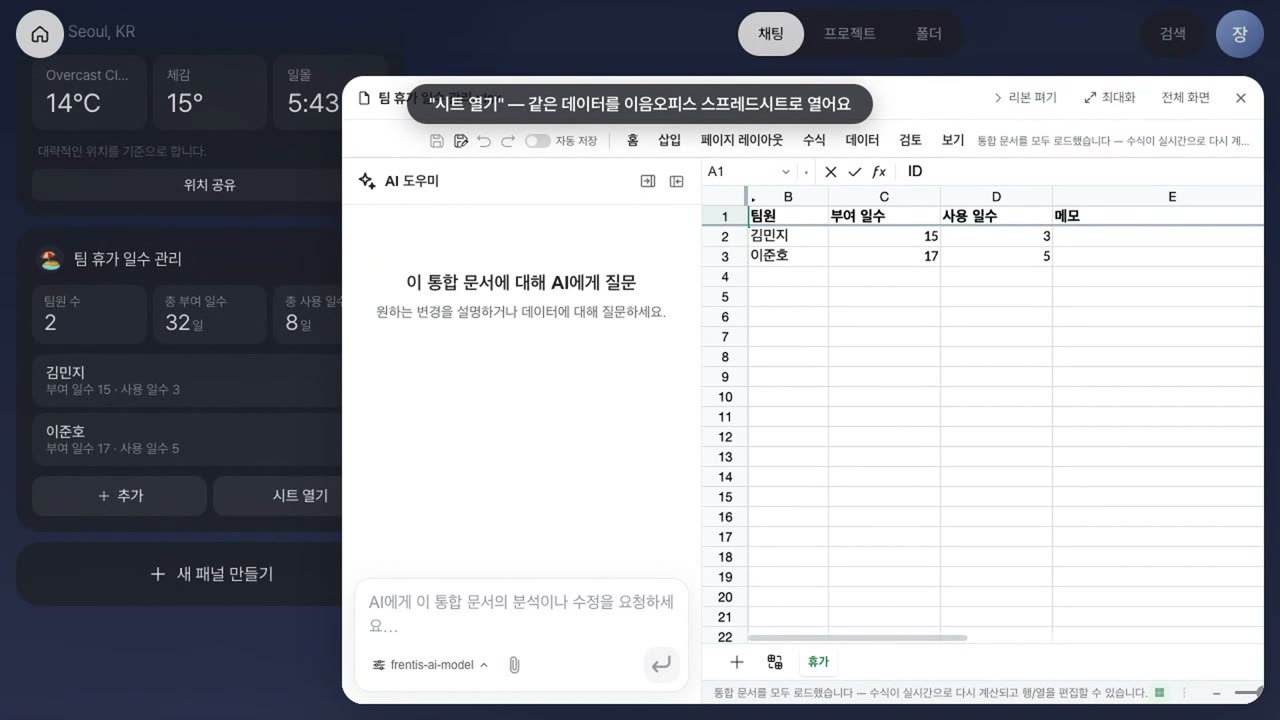Screen dimensions: 1280x720
Task: Open the 장 user avatar menu
Action: [x=1239, y=34]
